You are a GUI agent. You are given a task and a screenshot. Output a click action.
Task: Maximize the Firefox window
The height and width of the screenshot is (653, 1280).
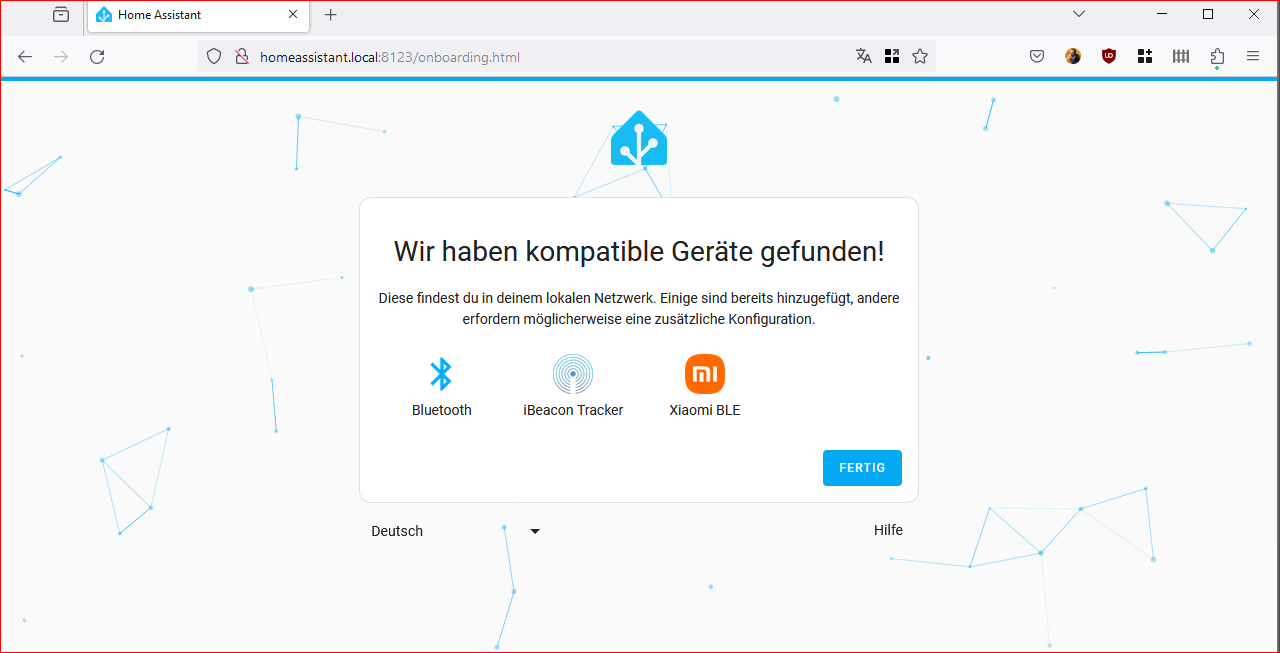pos(1208,14)
